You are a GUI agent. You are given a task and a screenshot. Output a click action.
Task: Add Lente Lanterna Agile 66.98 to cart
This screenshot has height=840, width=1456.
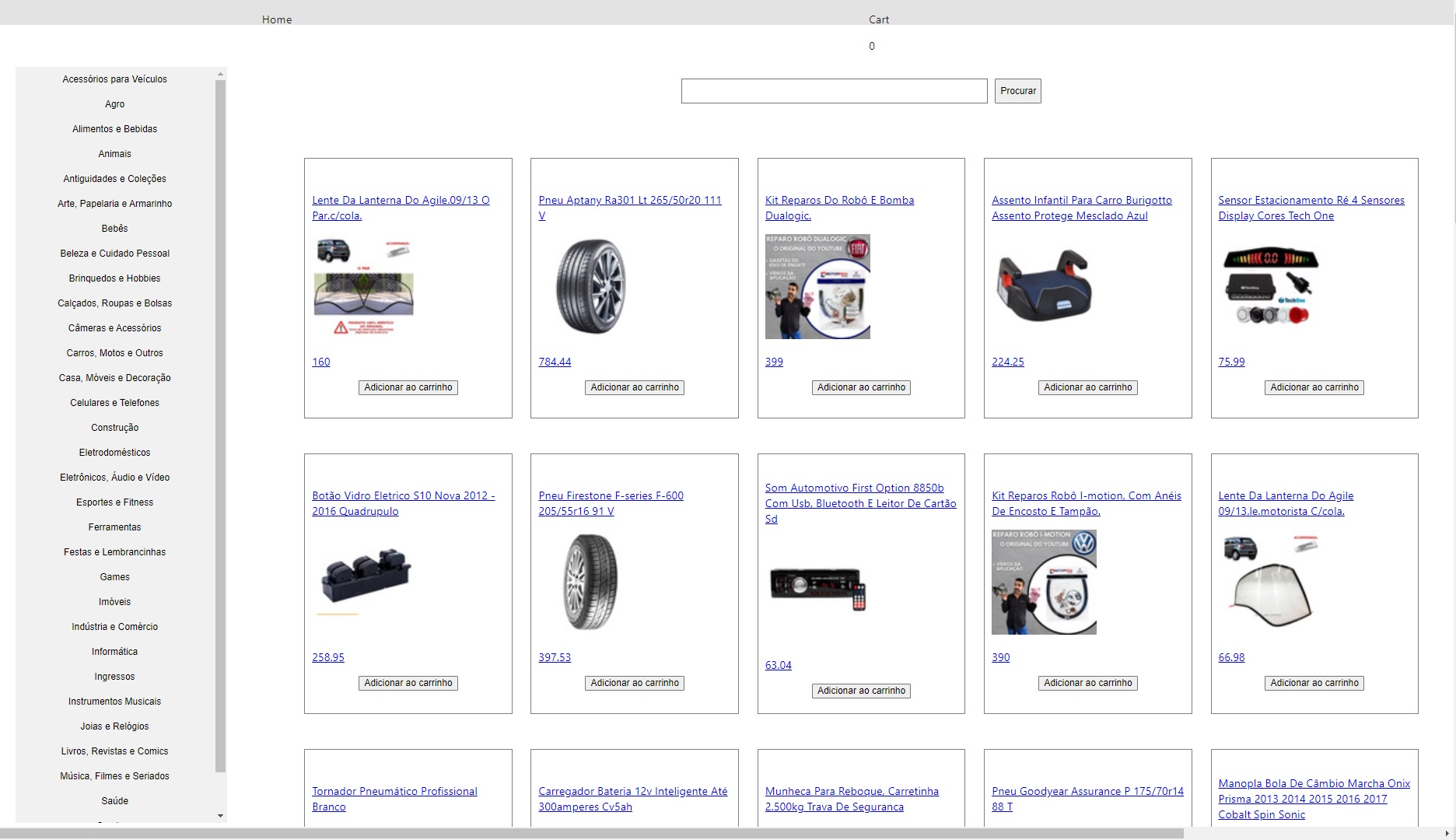[1314, 683]
